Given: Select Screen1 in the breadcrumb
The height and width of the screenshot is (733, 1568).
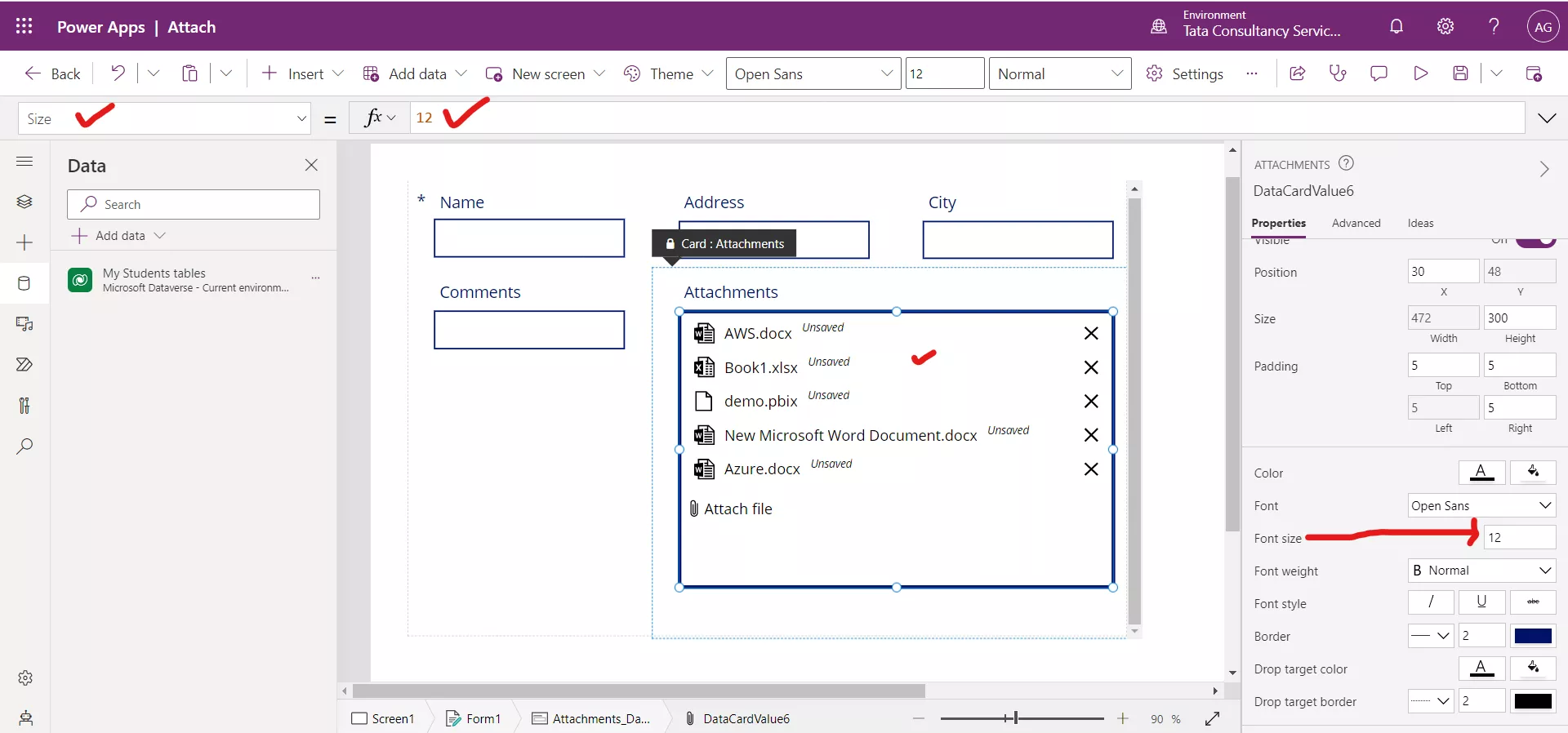Looking at the screenshot, I should pyautogui.click(x=383, y=718).
